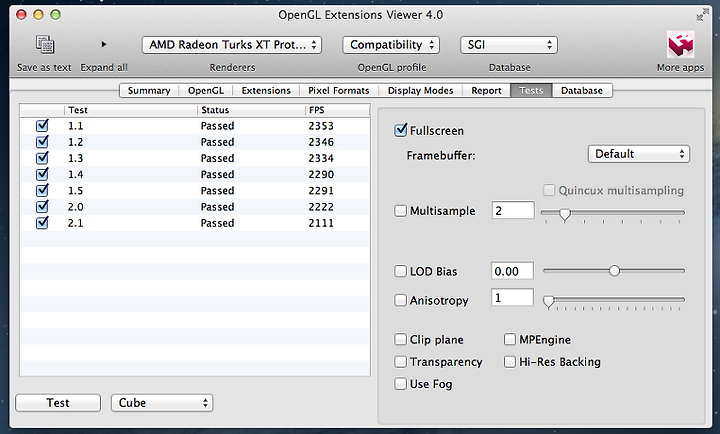This screenshot has width=720, height=434.
Task: Enable the Hi-Res Backing checkbox
Action: tap(510, 361)
